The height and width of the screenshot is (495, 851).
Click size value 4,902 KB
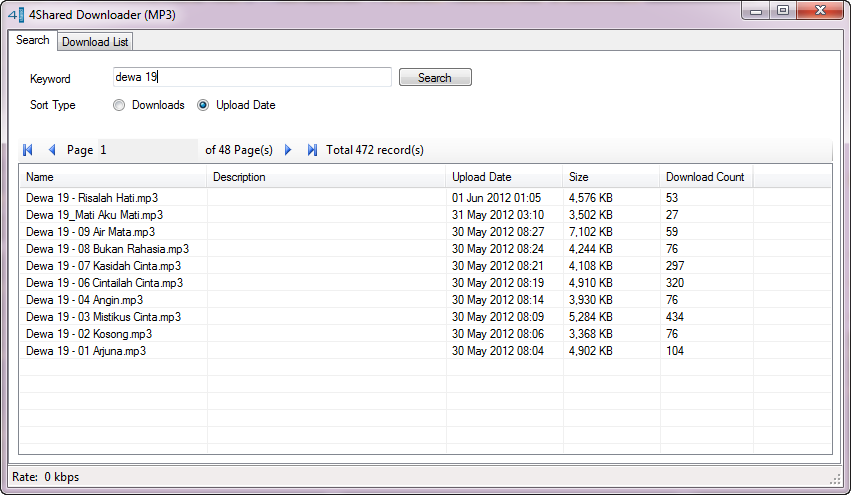pyautogui.click(x=590, y=351)
